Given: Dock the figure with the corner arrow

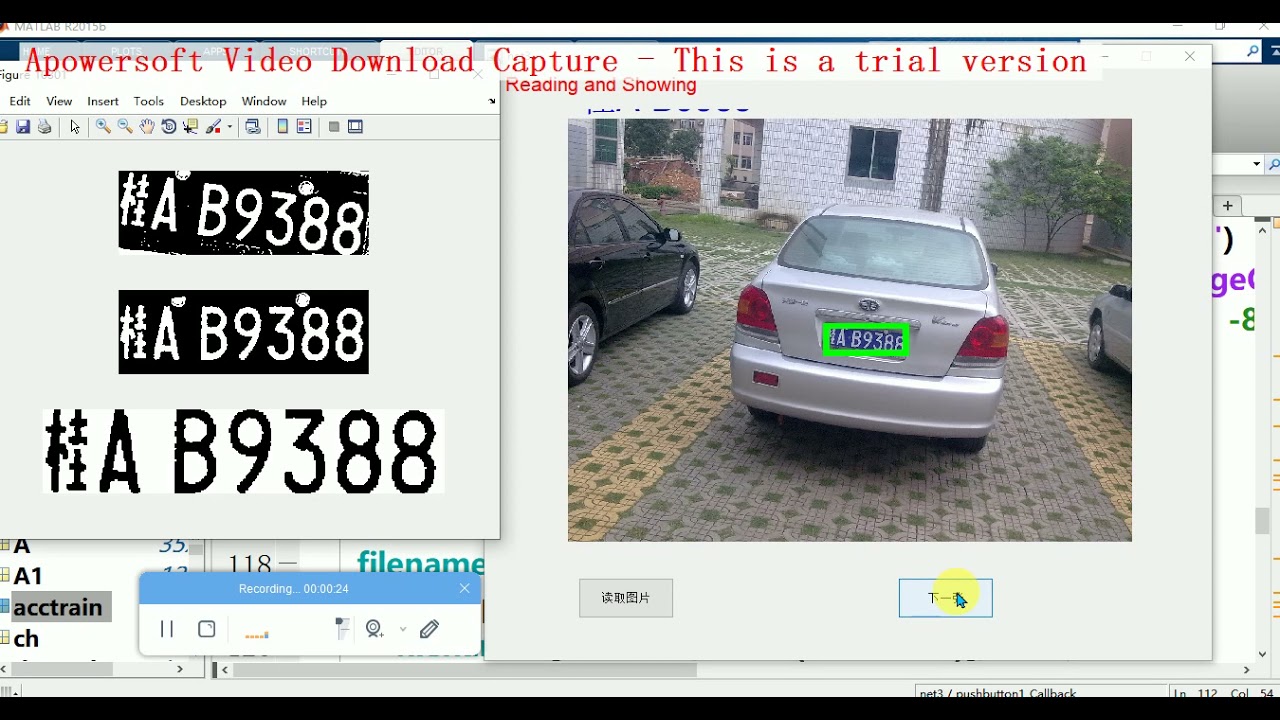Looking at the screenshot, I should tap(491, 101).
